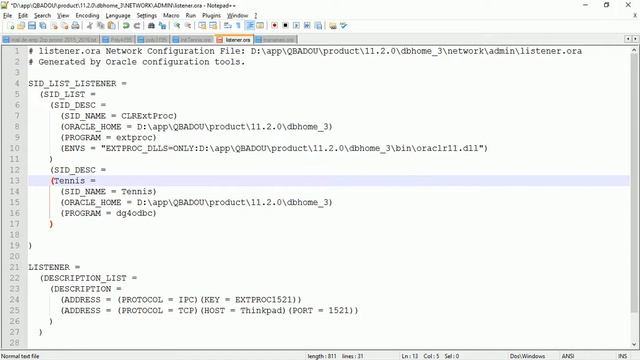Play back the recorded macro icon

(x=296, y=26)
